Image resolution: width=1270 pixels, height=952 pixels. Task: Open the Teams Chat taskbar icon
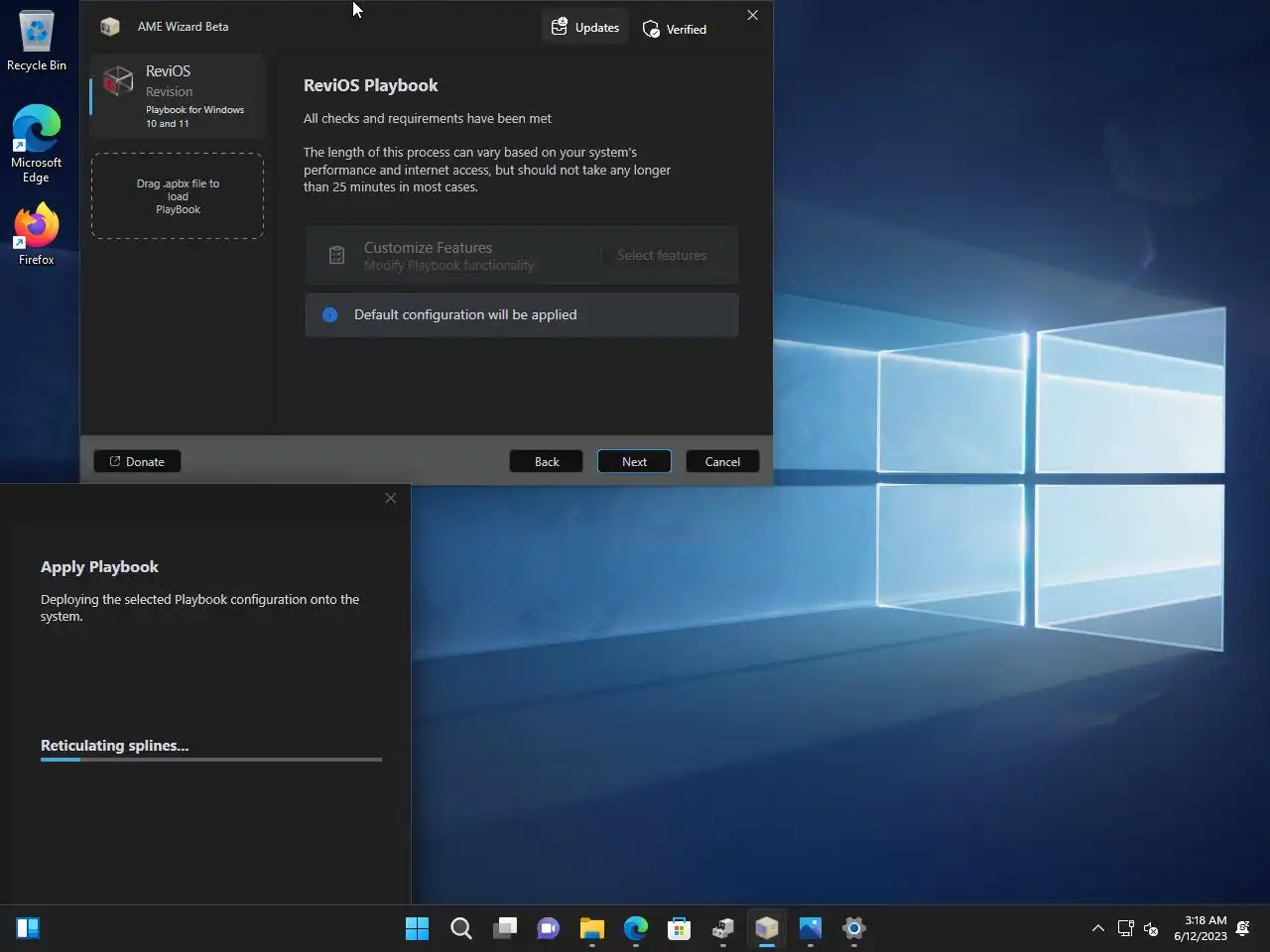[x=549, y=928]
